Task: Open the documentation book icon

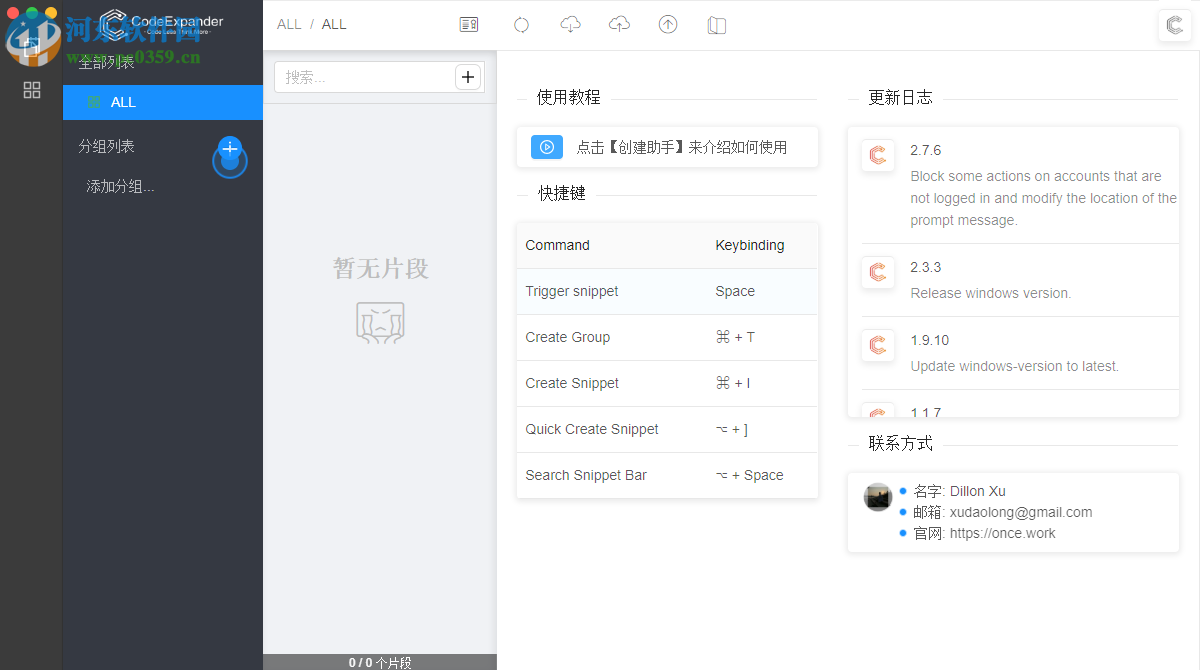Action: pos(716,24)
